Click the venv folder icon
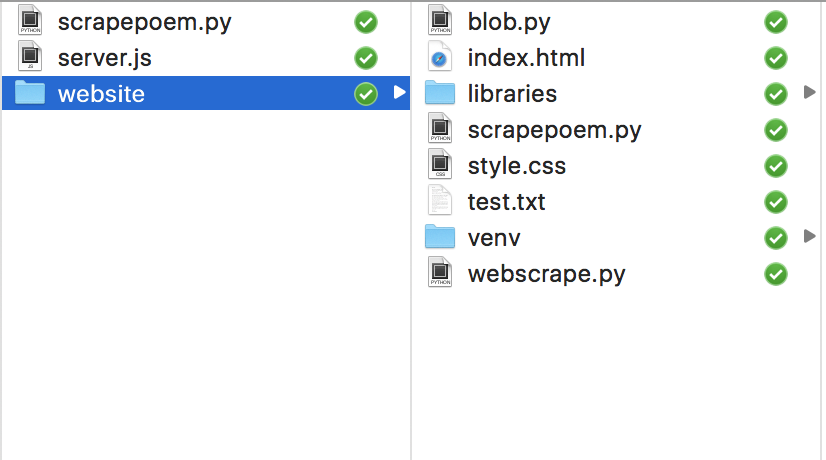The image size is (826, 460). point(440,237)
